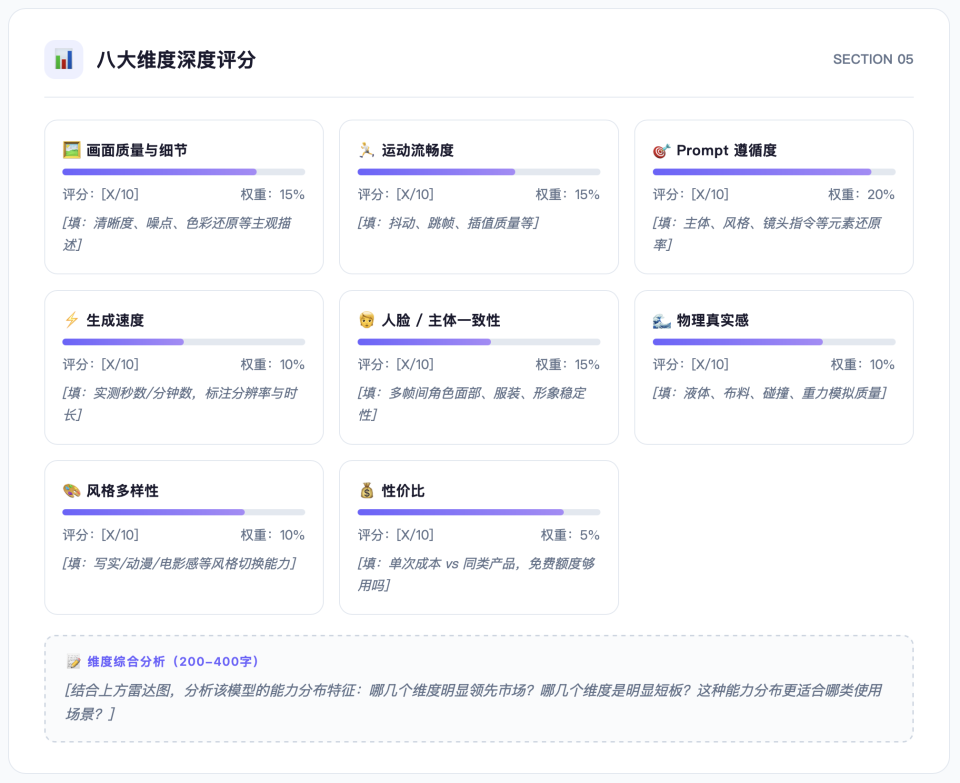Click the 风格多样性 score progress bar

pyautogui.click(x=184, y=512)
